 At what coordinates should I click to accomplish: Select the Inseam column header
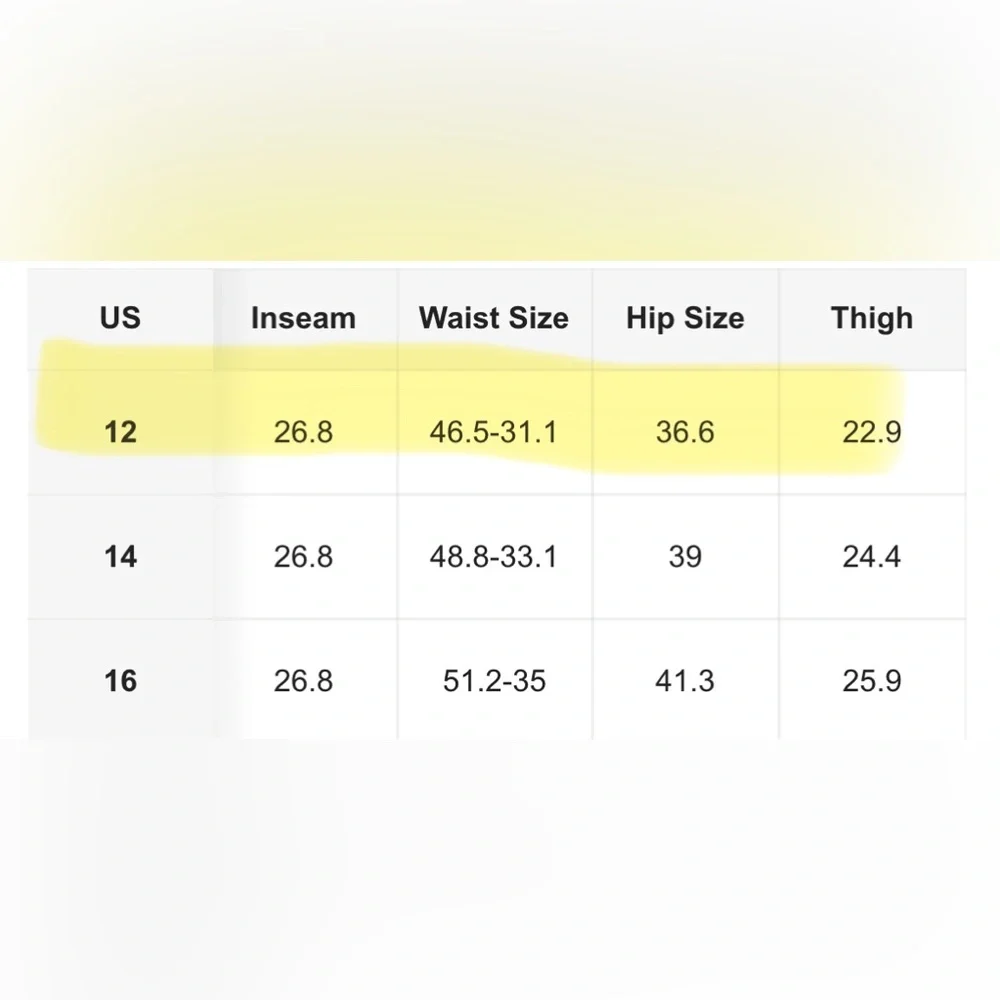click(303, 318)
